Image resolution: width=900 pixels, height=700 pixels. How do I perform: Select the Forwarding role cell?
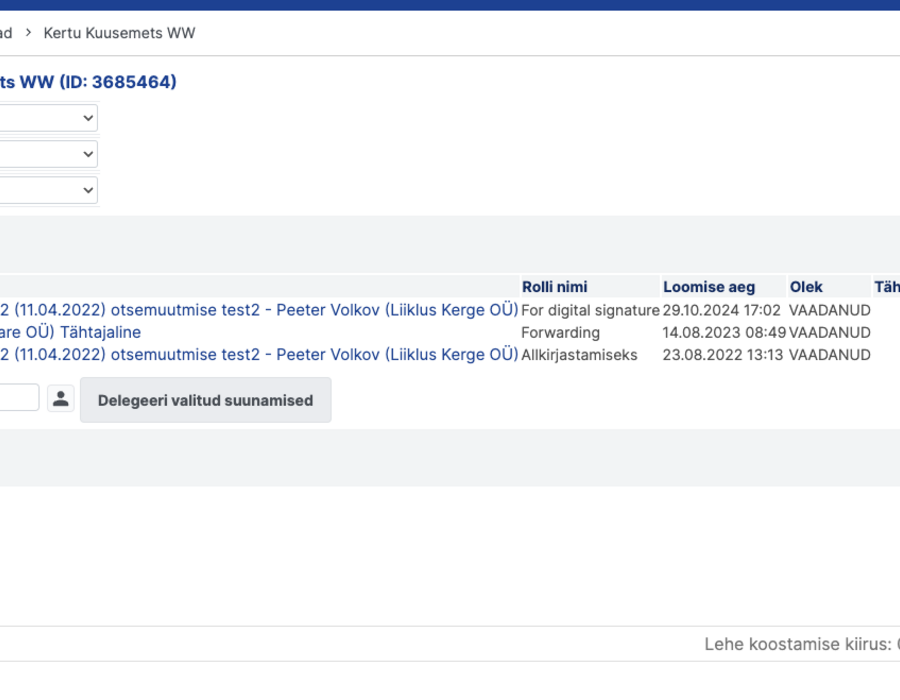[560, 333]
